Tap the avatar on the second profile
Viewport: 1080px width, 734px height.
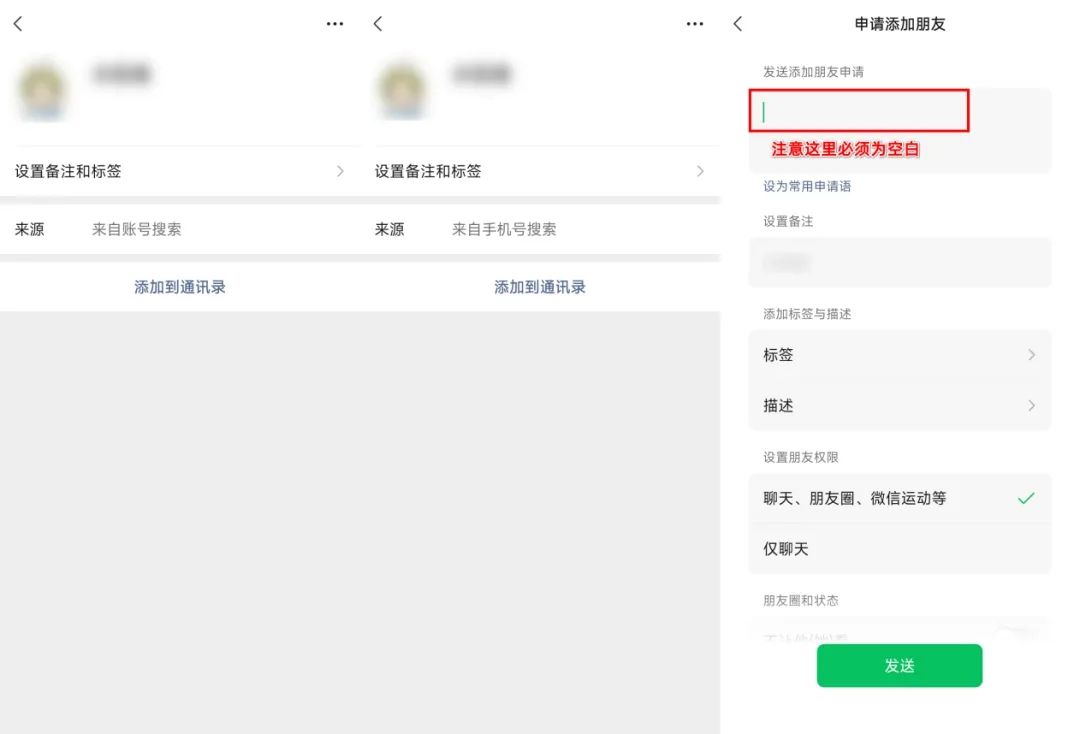click(x=402, y=90)
